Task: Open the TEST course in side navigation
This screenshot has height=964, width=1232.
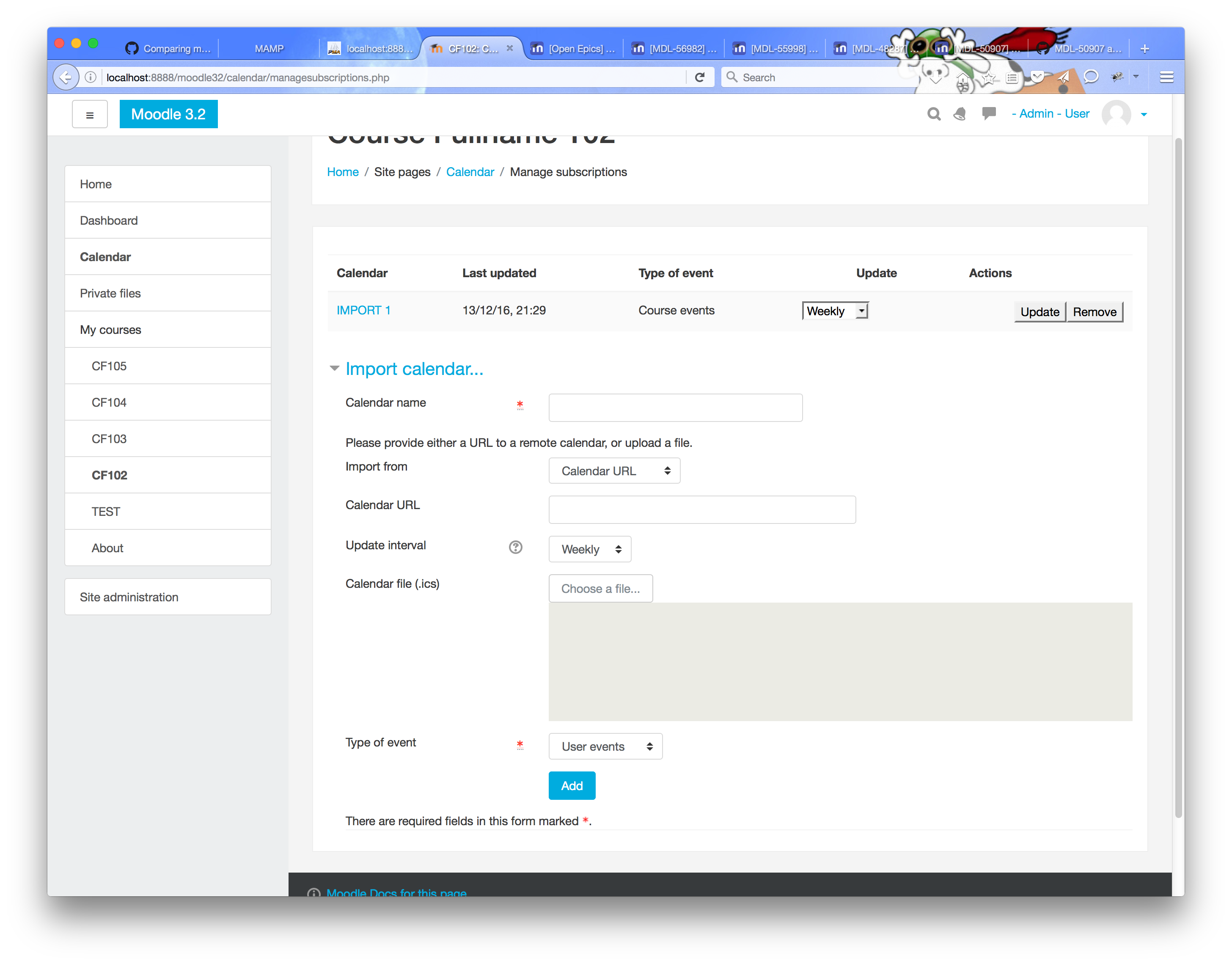Action: tap(168, 512)
